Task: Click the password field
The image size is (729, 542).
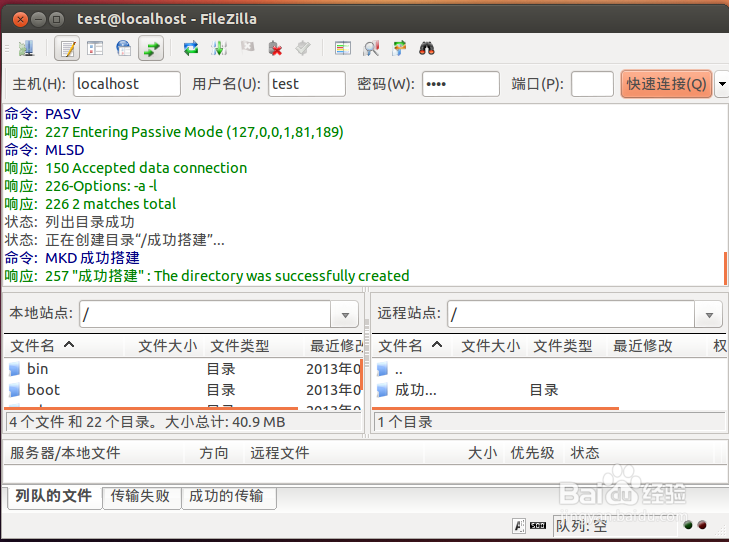Action: pos(461,84)
